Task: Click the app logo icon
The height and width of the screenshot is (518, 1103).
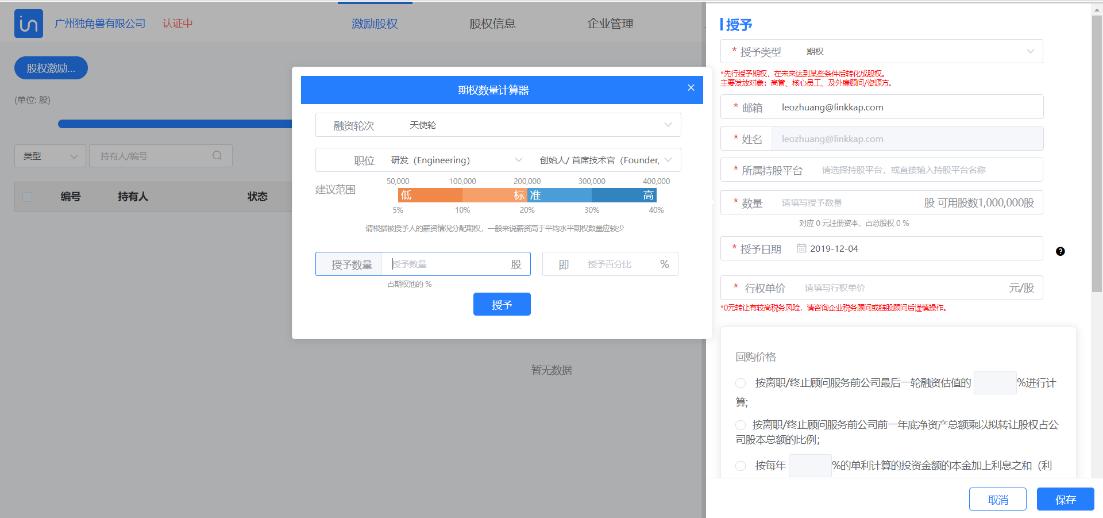Action: tap(28, 23)
